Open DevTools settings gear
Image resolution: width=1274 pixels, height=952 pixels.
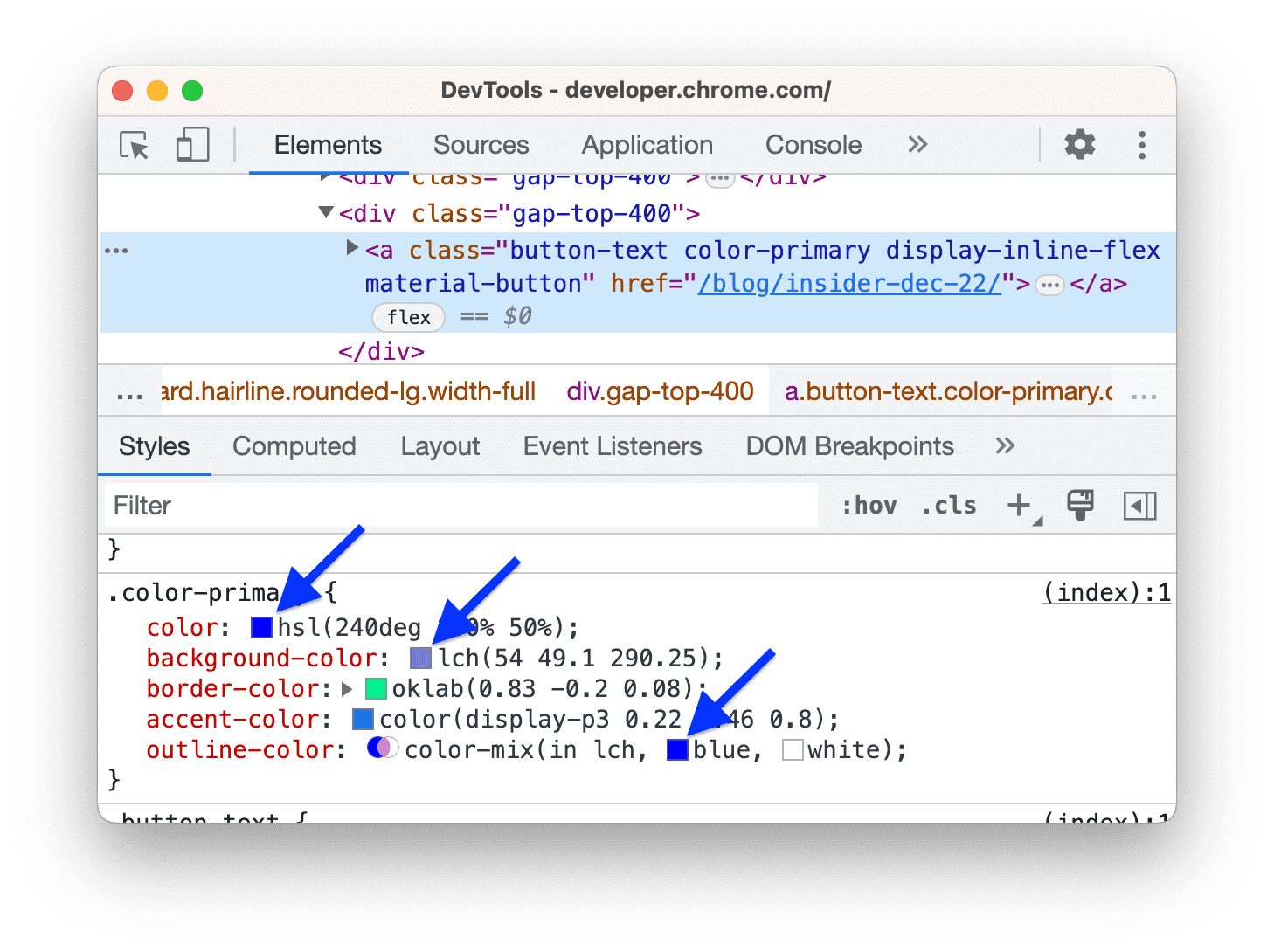[x=1079, y=145]
